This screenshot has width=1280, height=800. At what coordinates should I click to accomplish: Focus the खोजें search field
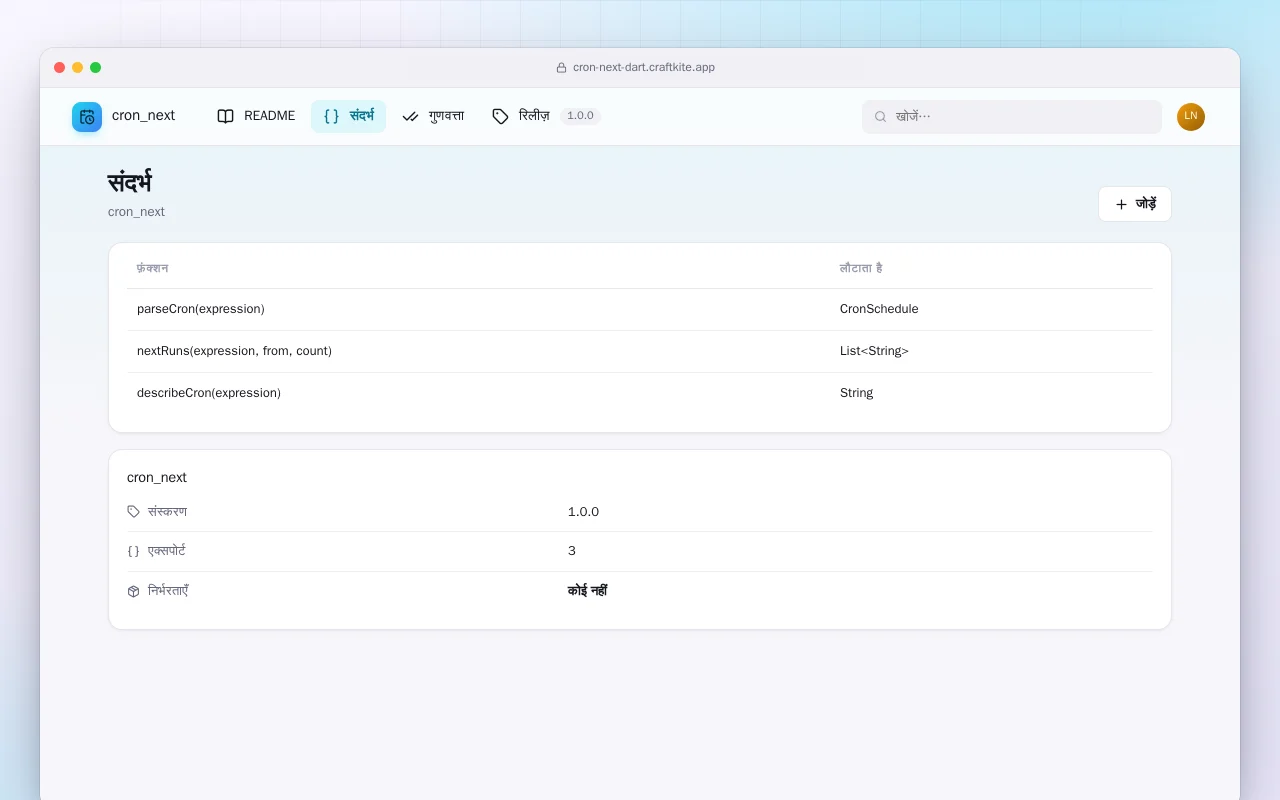click(1012, 117)
